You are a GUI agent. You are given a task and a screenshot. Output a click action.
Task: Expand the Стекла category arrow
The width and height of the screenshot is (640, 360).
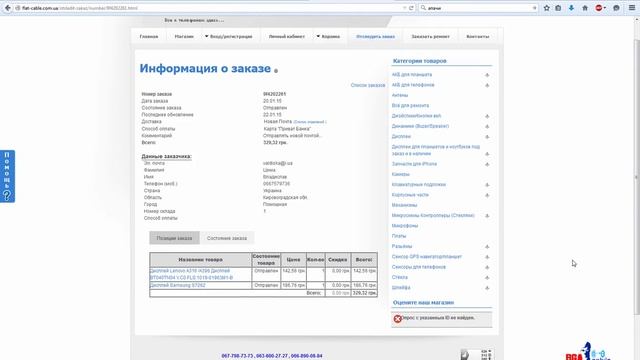coord(487,278)
